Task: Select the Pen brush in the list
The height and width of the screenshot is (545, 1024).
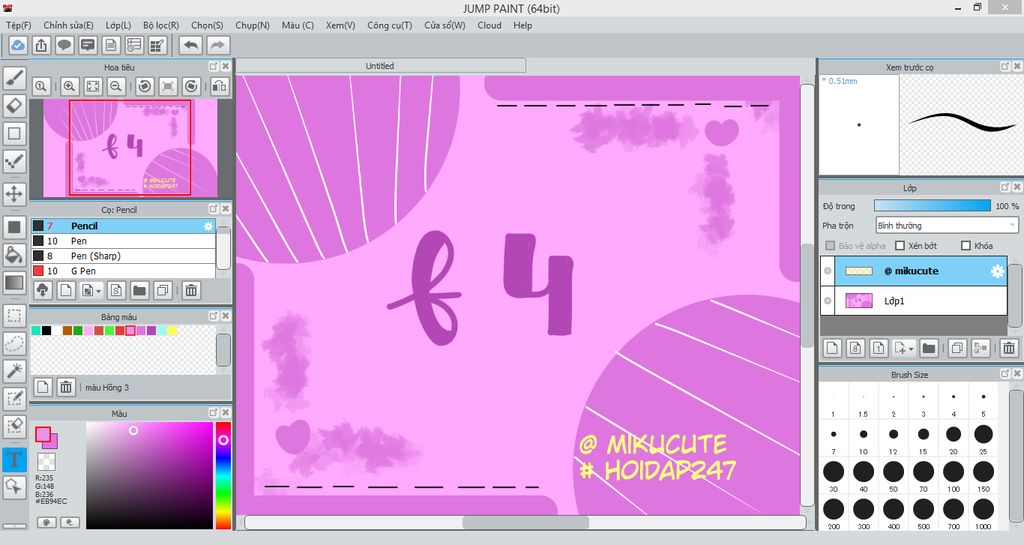Action: pyautogui.click(x=123, y=241)
